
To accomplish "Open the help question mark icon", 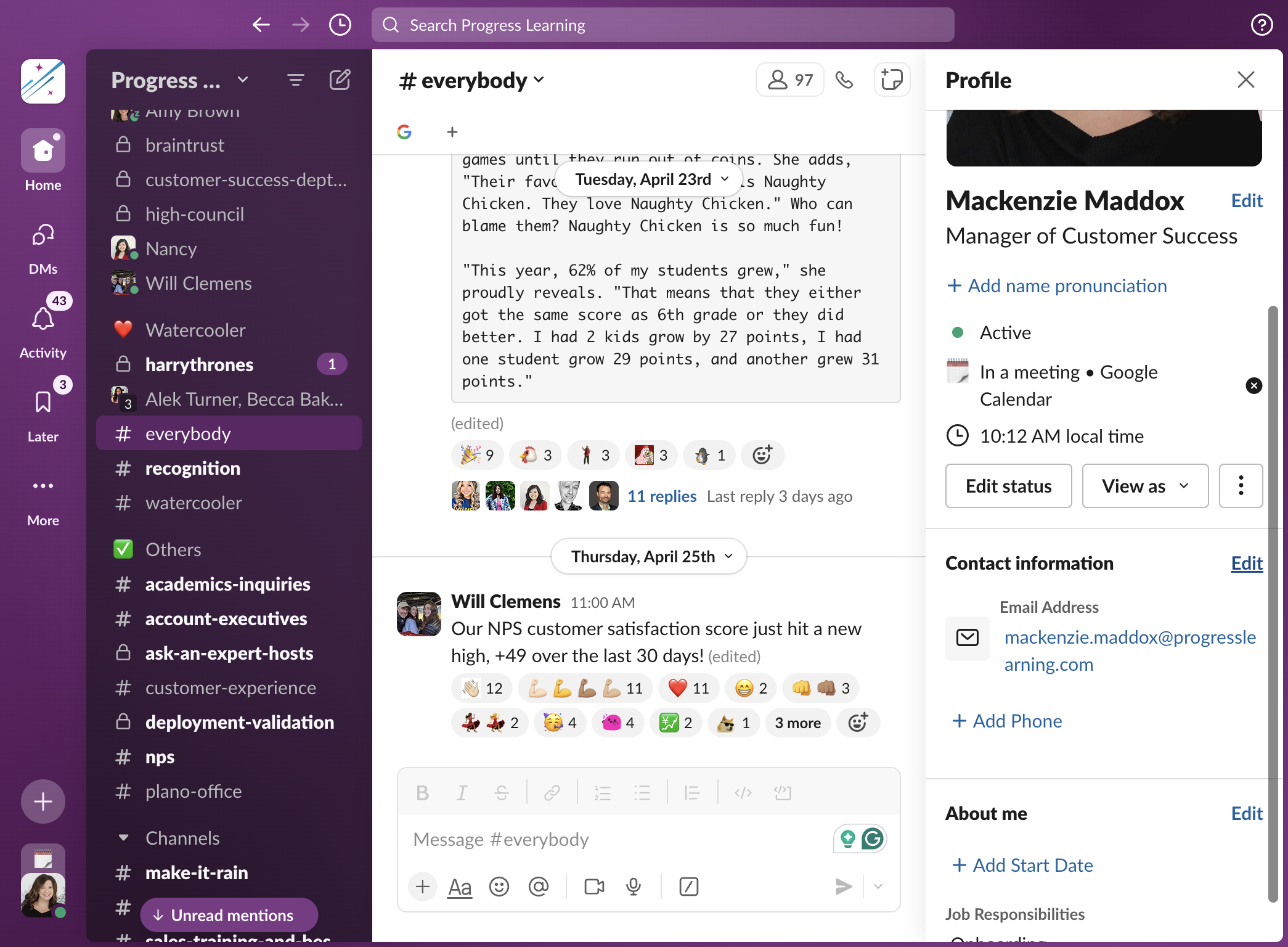I will click(1262, 25).
